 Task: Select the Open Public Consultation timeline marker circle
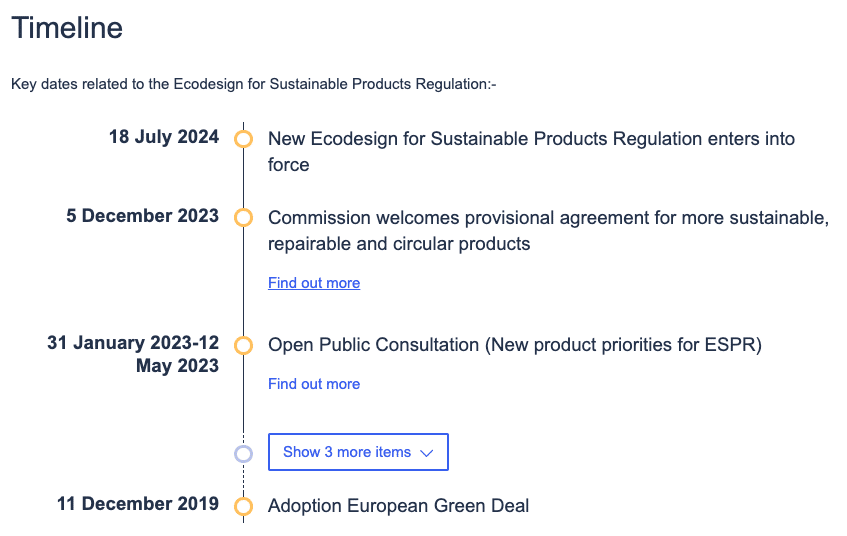click(x=243, y=346)
